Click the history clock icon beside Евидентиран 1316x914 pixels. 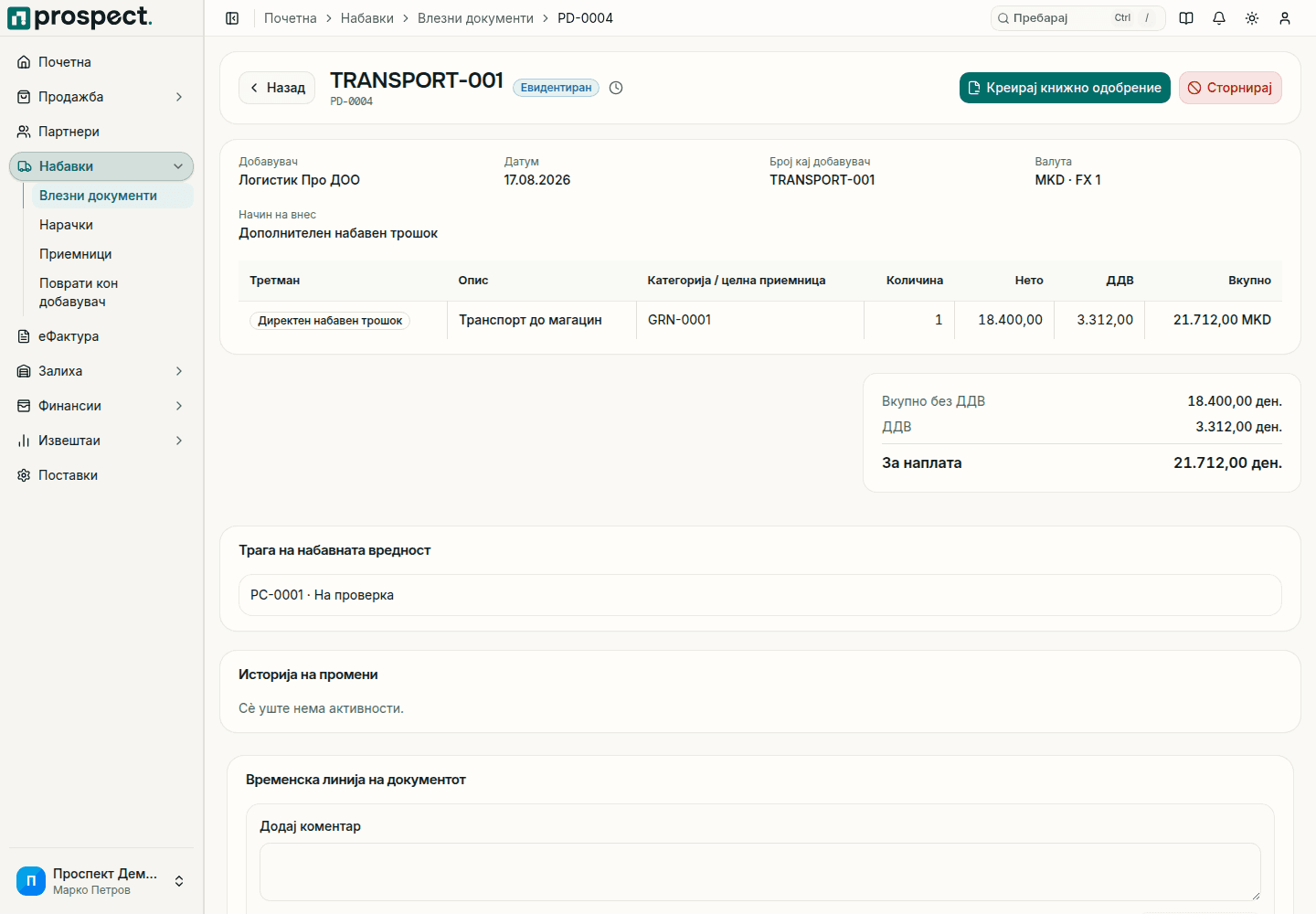pos(616,88)
